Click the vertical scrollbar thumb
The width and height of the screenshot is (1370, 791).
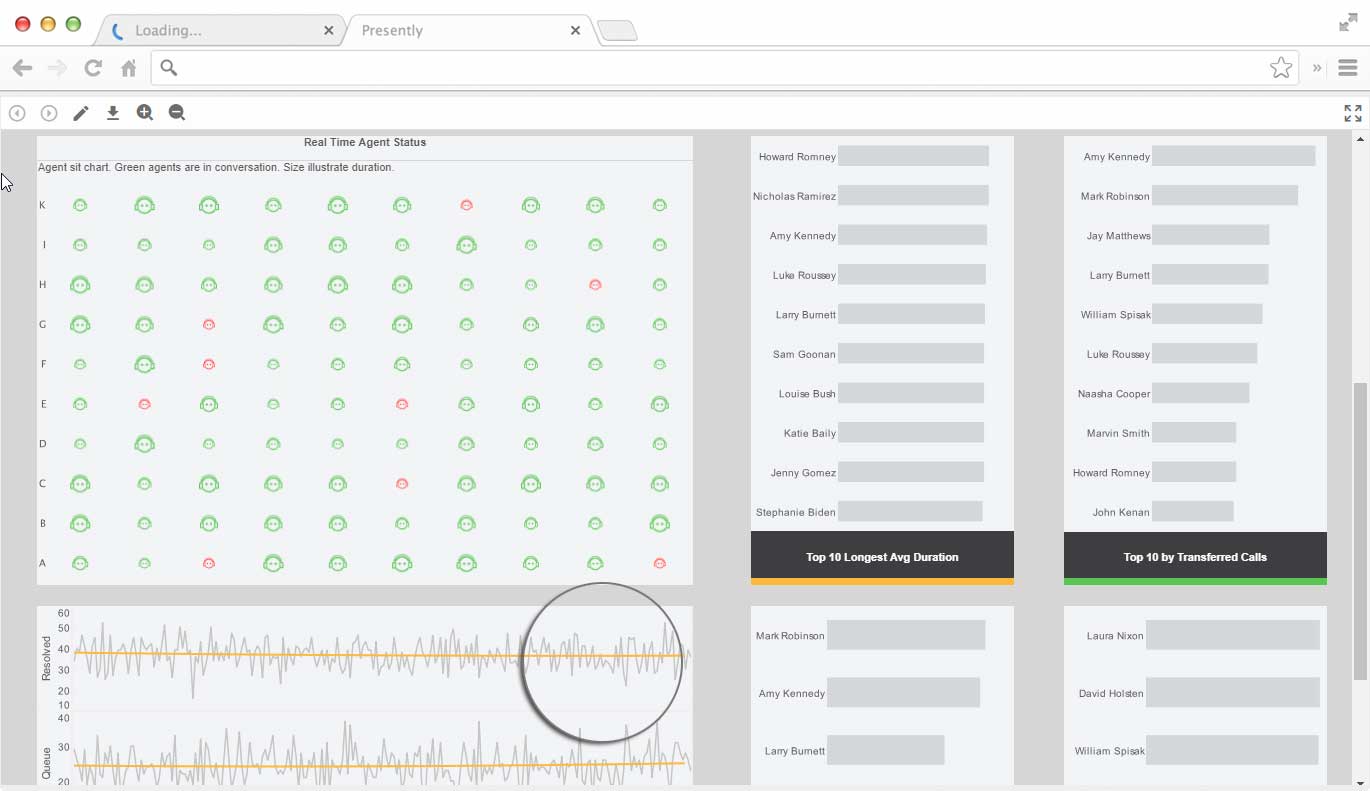click(1360, 531)
